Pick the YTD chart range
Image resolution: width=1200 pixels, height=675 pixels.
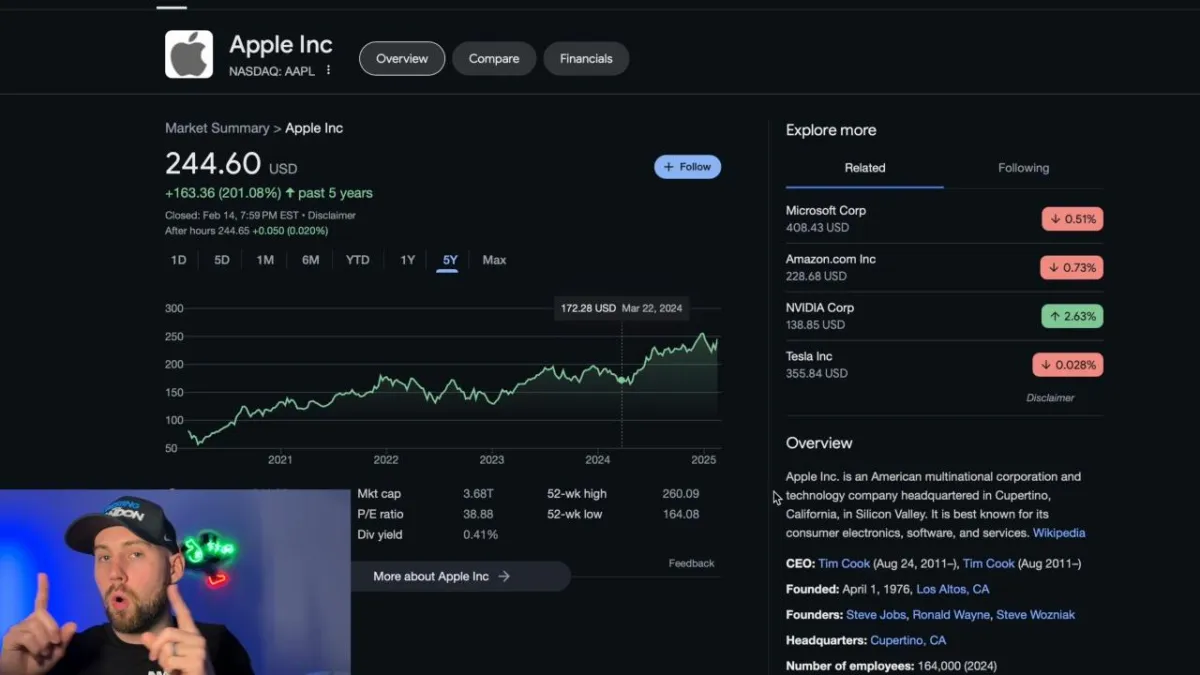(x=358, y=260)
